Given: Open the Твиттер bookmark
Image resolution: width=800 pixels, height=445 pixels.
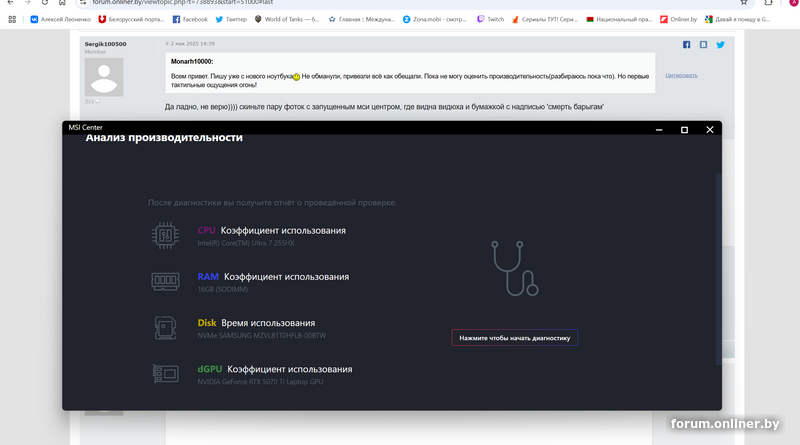Looking at the screenshot, I should (231, 19).
